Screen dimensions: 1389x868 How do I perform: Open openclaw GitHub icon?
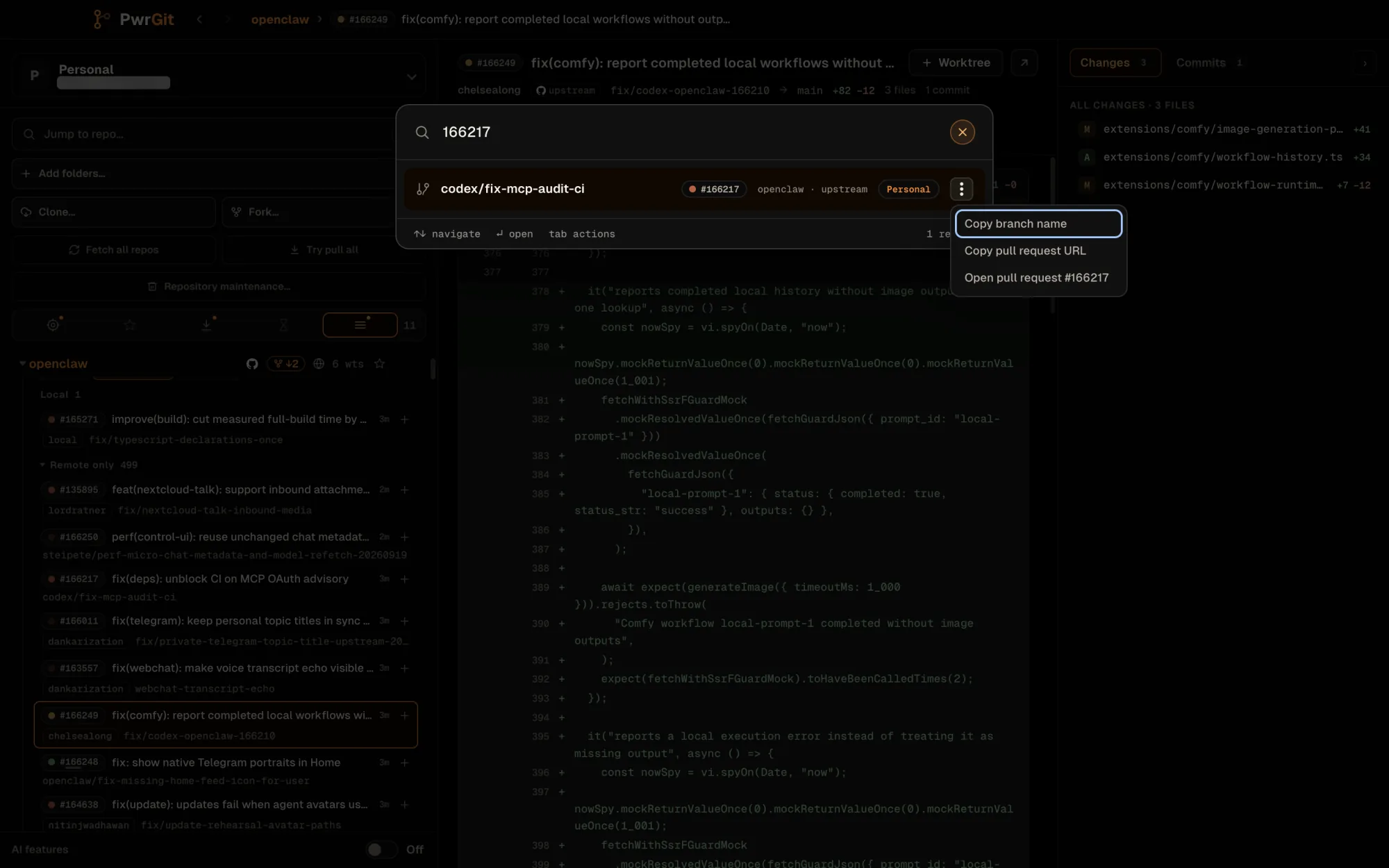tap(252, 364)
